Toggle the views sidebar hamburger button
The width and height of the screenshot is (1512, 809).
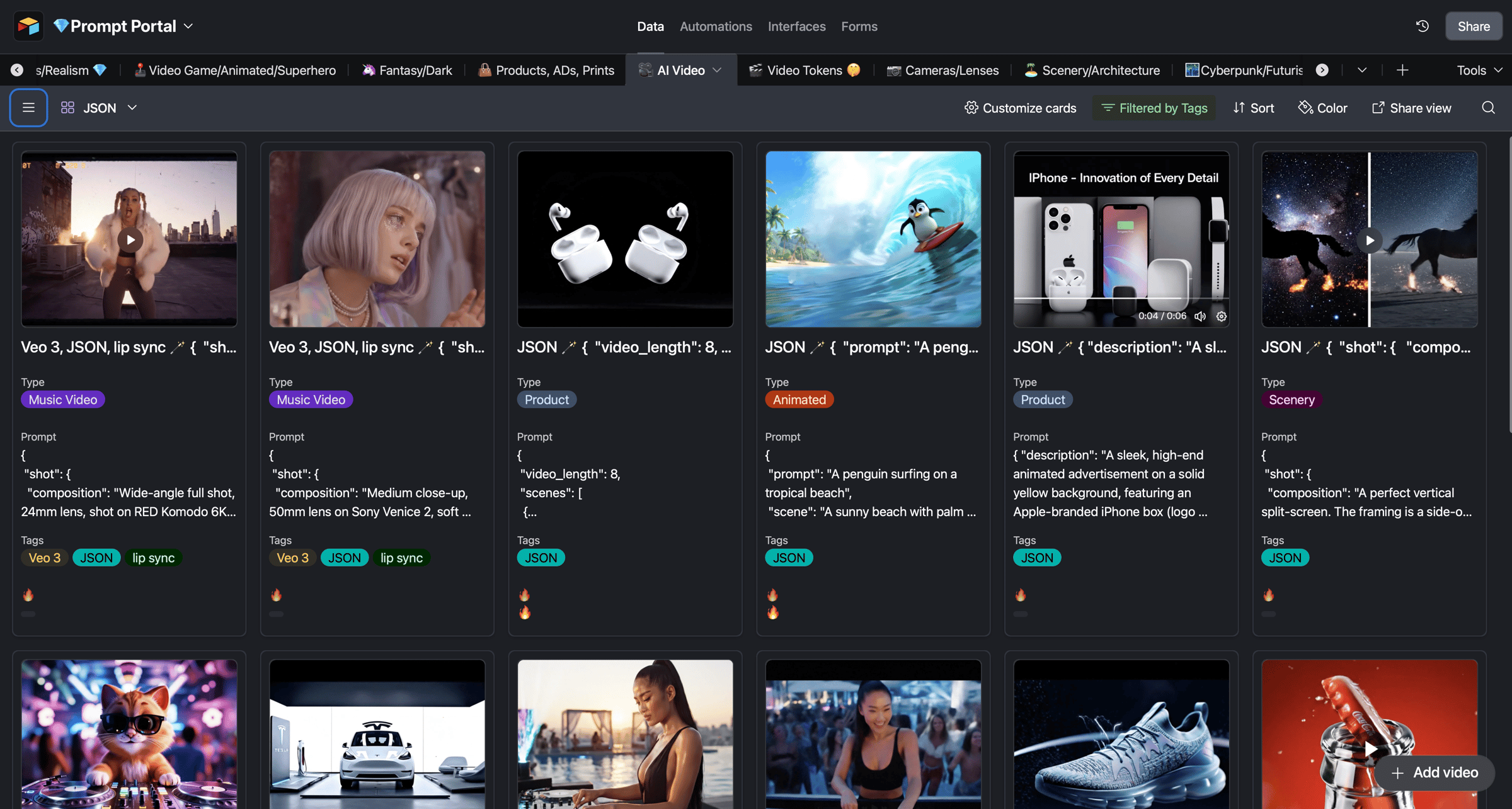(x=28, y=108)
